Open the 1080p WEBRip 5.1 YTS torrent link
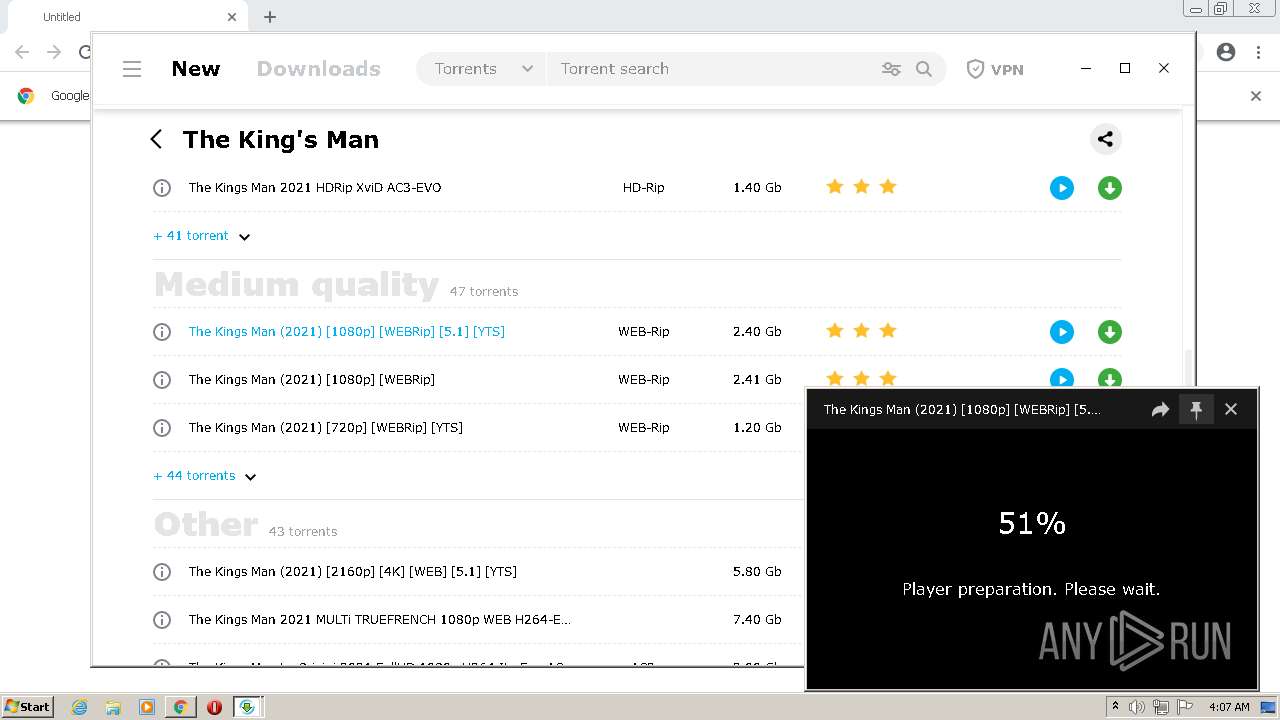This screenshot has height=720, width=1280. [347, 332]
